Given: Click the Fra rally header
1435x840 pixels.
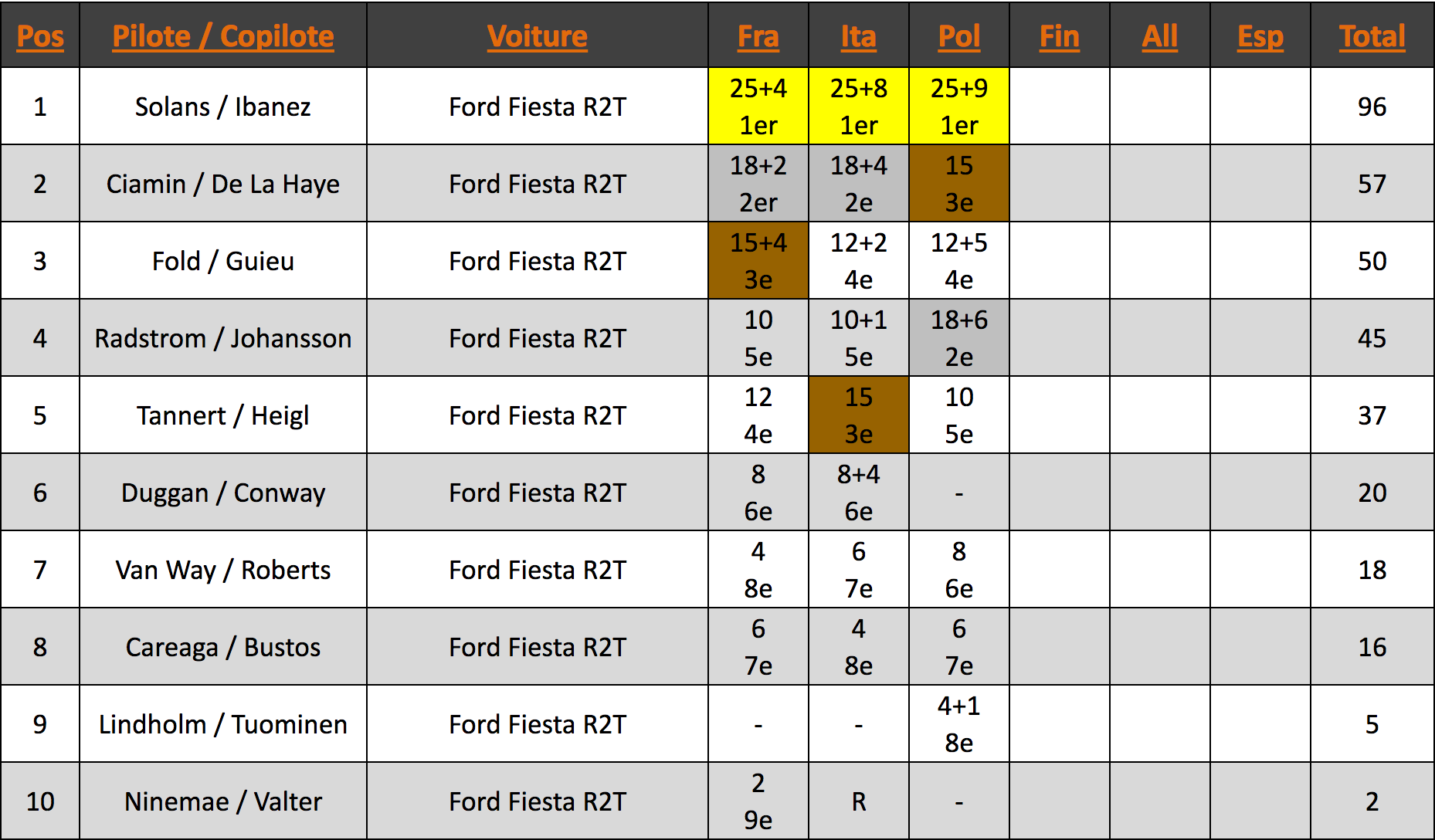Looking at the screenshot, I should pos(758,36).
